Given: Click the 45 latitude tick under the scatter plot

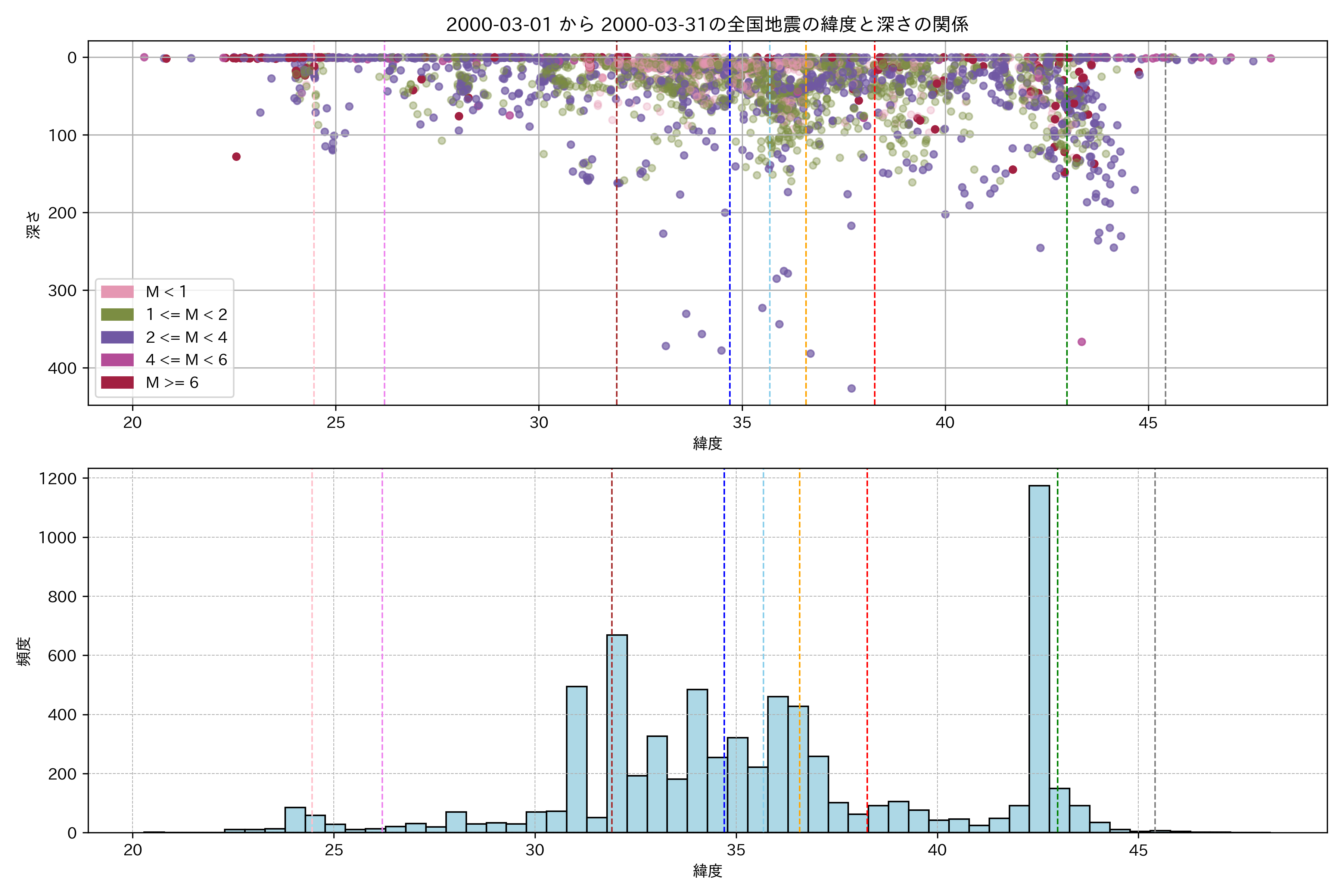Looking at the screenshot, I should 1148,423.
